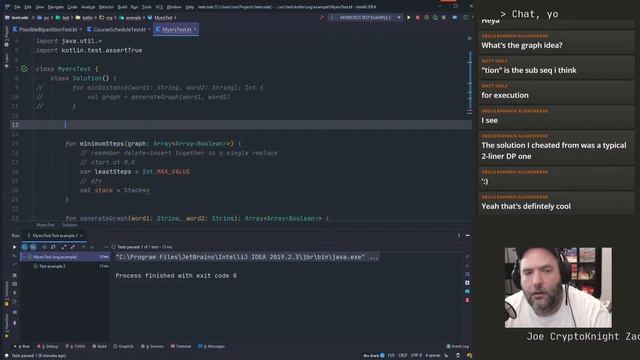Click the chat message 'What's the graph idea?'
The image size is (640, 360).
(x=522, y=45)
